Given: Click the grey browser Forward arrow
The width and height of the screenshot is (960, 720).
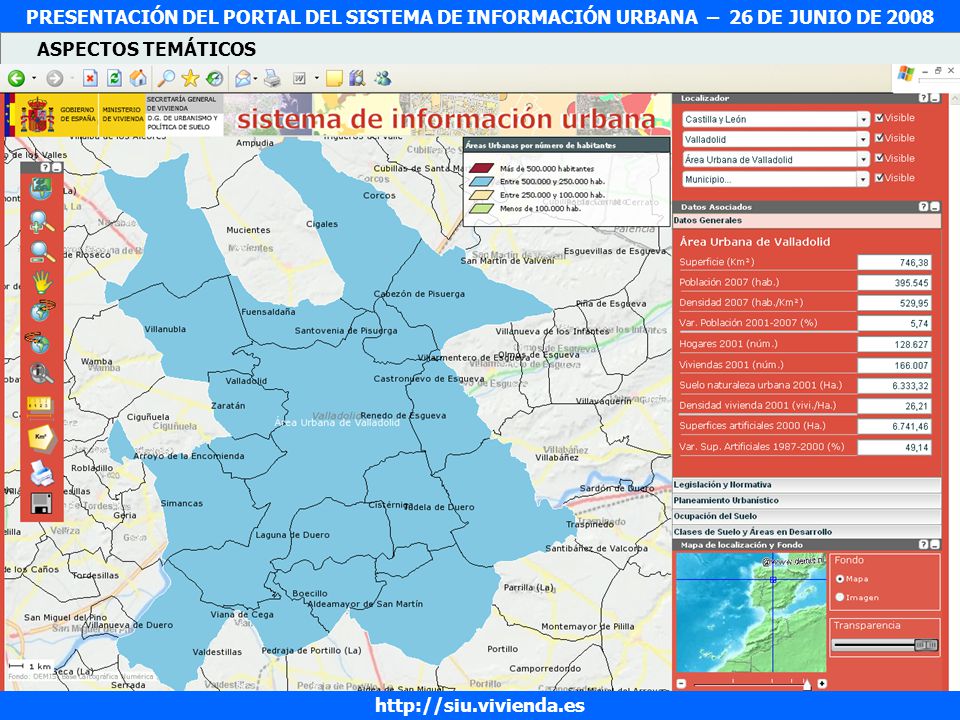Looking at the screenshot, I should pos(54,78).
